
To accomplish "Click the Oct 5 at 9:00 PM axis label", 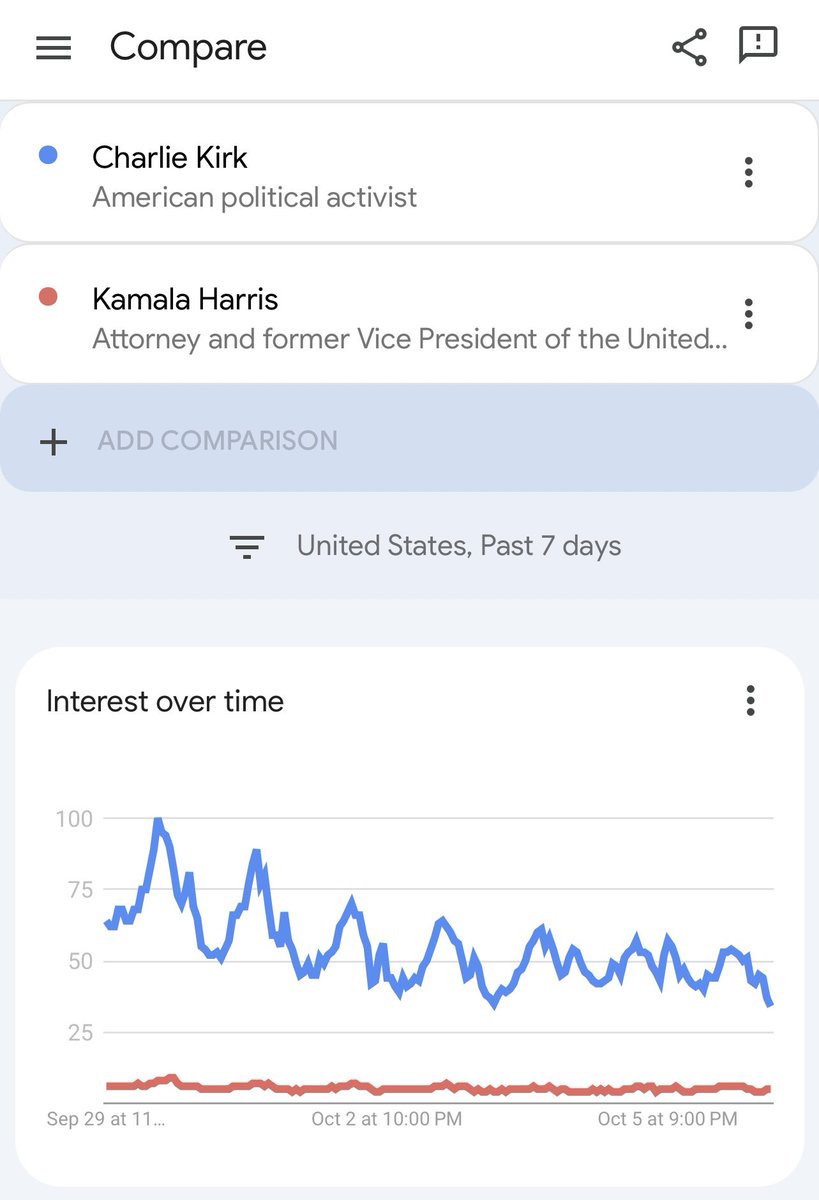I will 667,1119.
